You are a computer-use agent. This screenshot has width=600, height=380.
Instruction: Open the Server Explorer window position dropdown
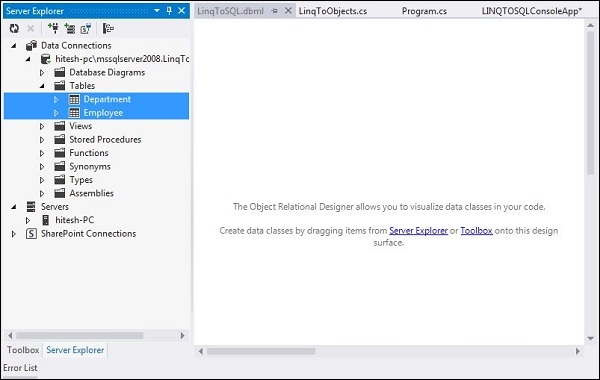click(157, 11)
